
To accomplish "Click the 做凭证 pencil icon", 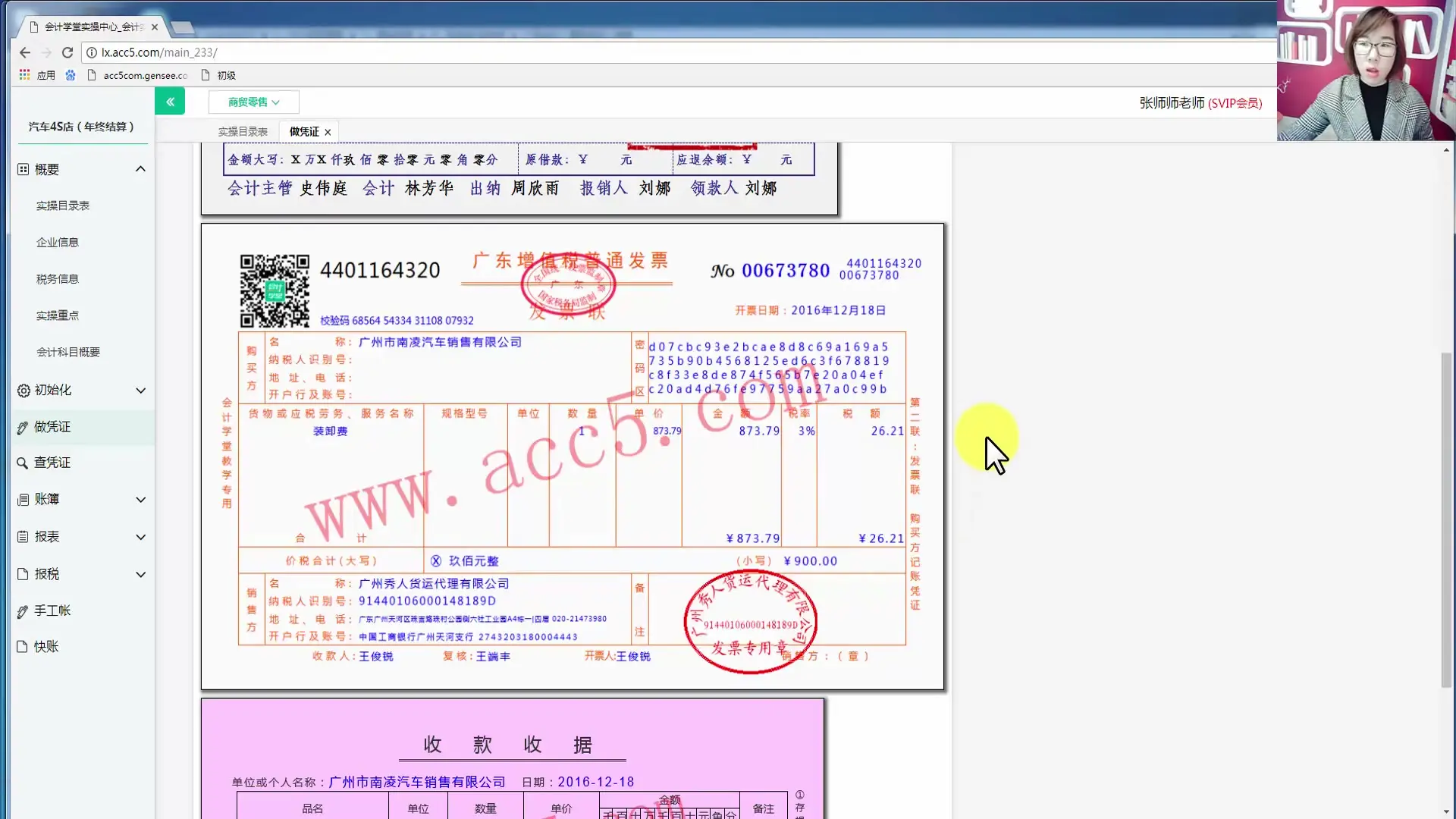I will 23,428.
